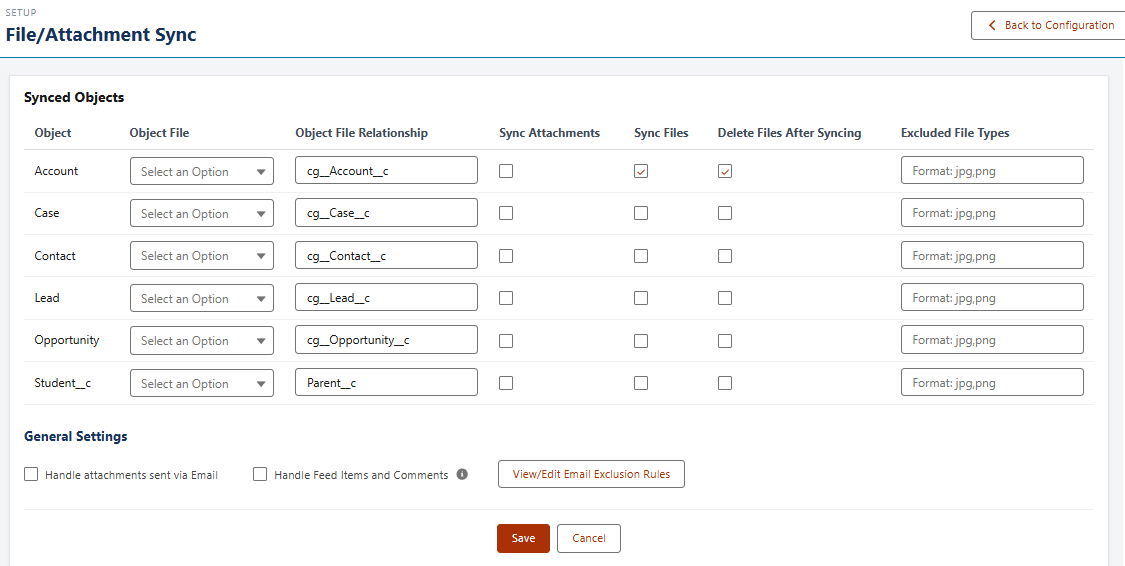Uncheck Delete Files After Syncing for Account

tap(725, 171)
